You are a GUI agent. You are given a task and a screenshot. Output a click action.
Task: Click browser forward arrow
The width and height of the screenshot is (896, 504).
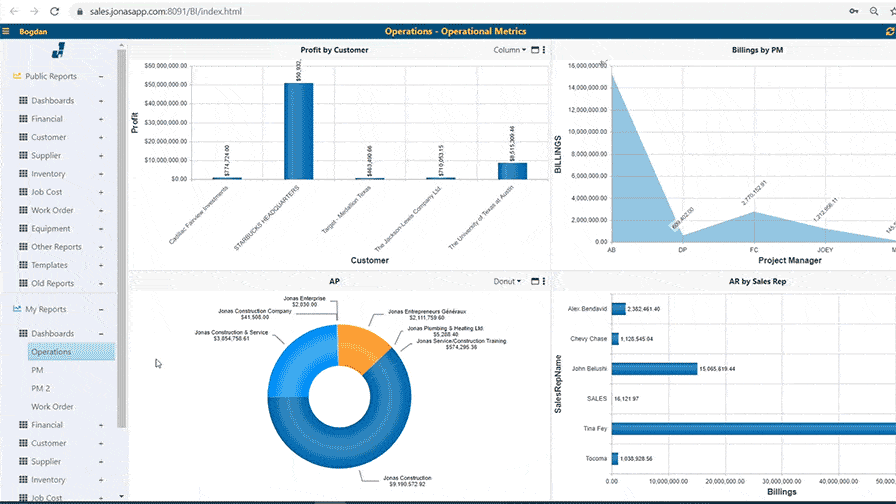coord(34,11)
